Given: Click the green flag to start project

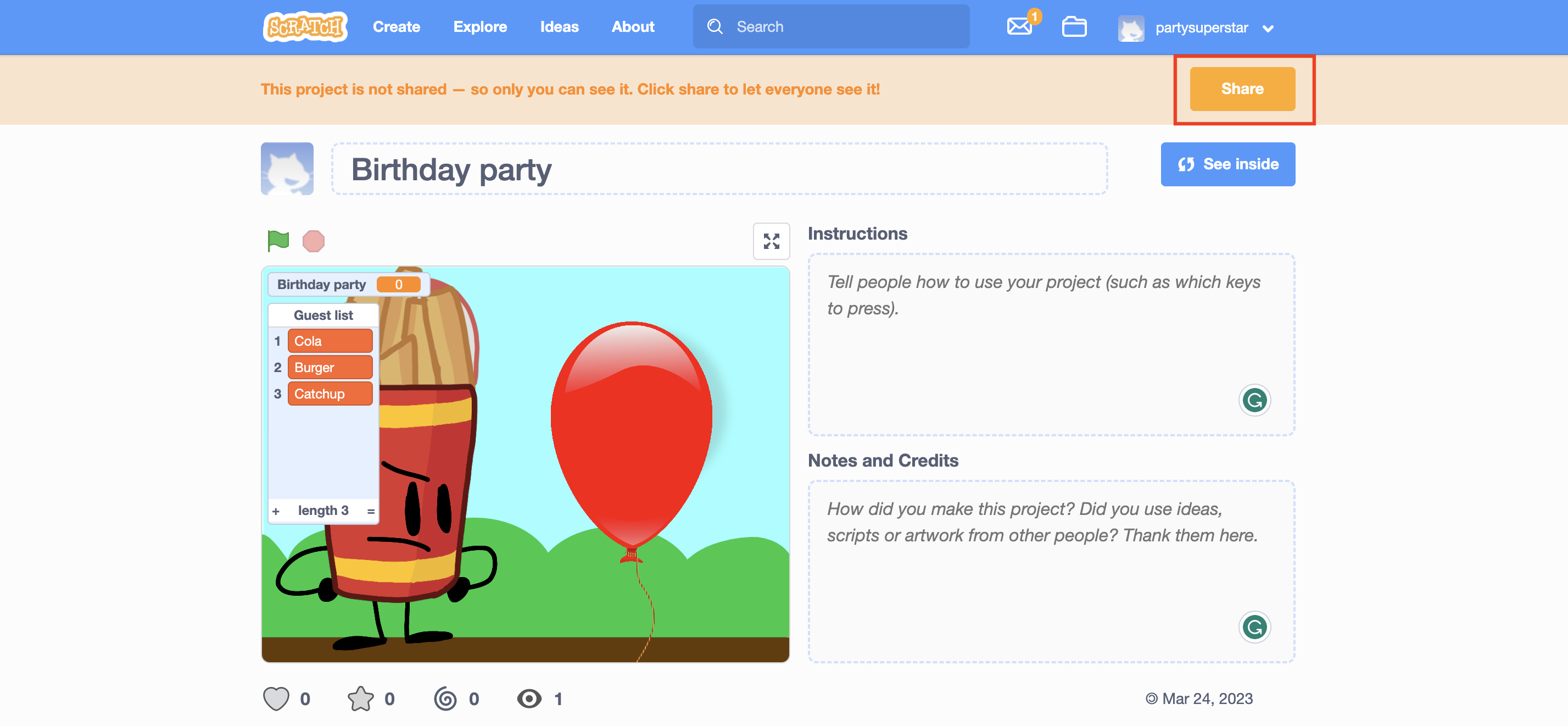Looking at the screenshot, I should (x=278, y=241).
